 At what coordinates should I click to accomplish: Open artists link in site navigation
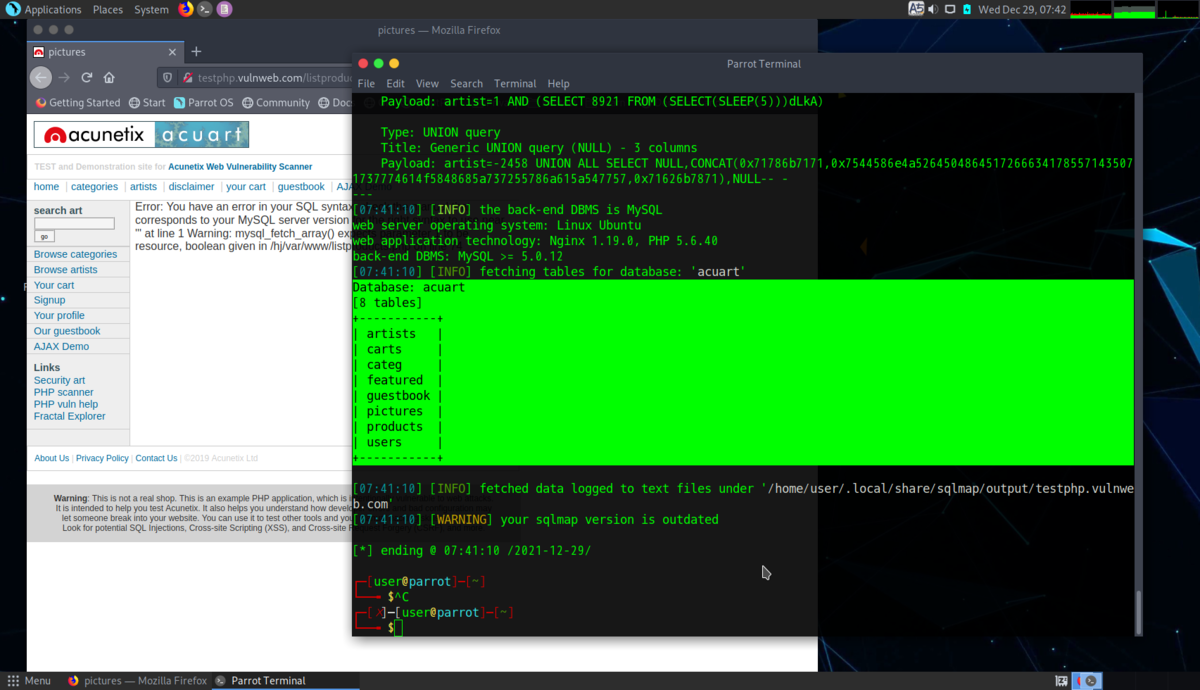click(x=143, y=187)
